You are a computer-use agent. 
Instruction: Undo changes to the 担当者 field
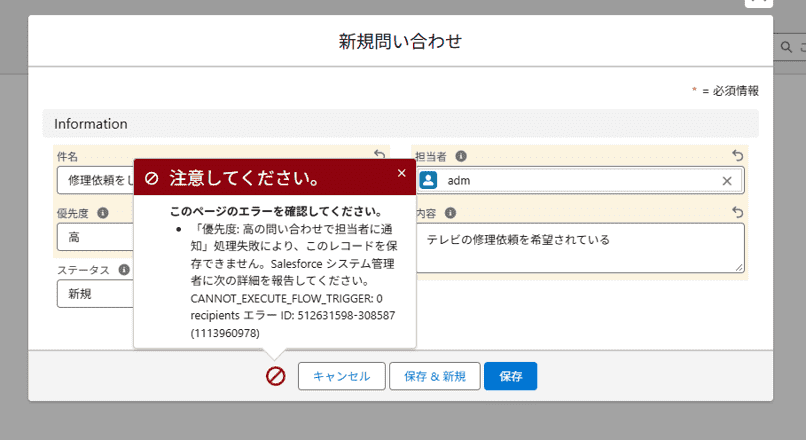[x=738, y=155]
